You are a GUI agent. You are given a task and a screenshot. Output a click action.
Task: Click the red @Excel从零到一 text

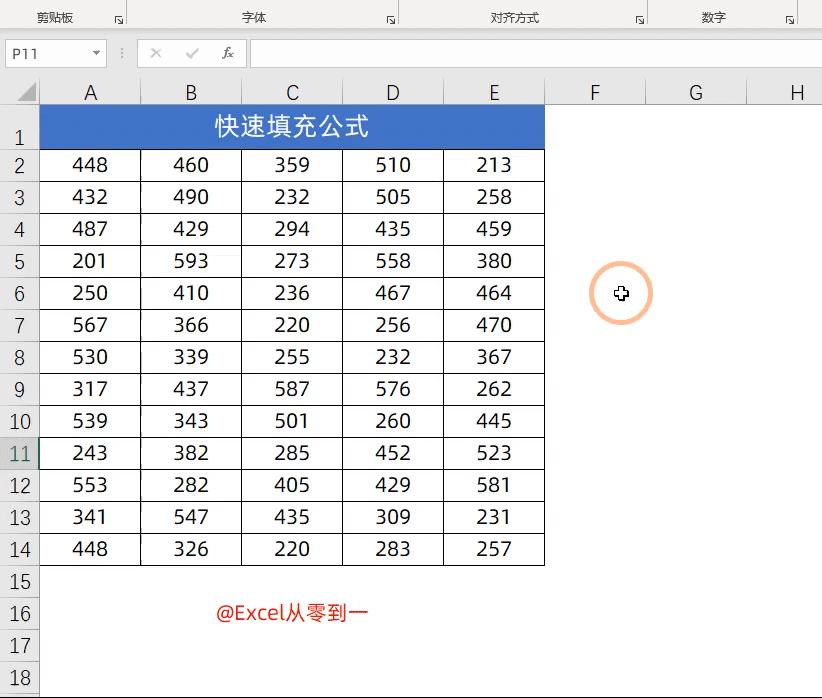pyautogui.click(x=291, y=614)
